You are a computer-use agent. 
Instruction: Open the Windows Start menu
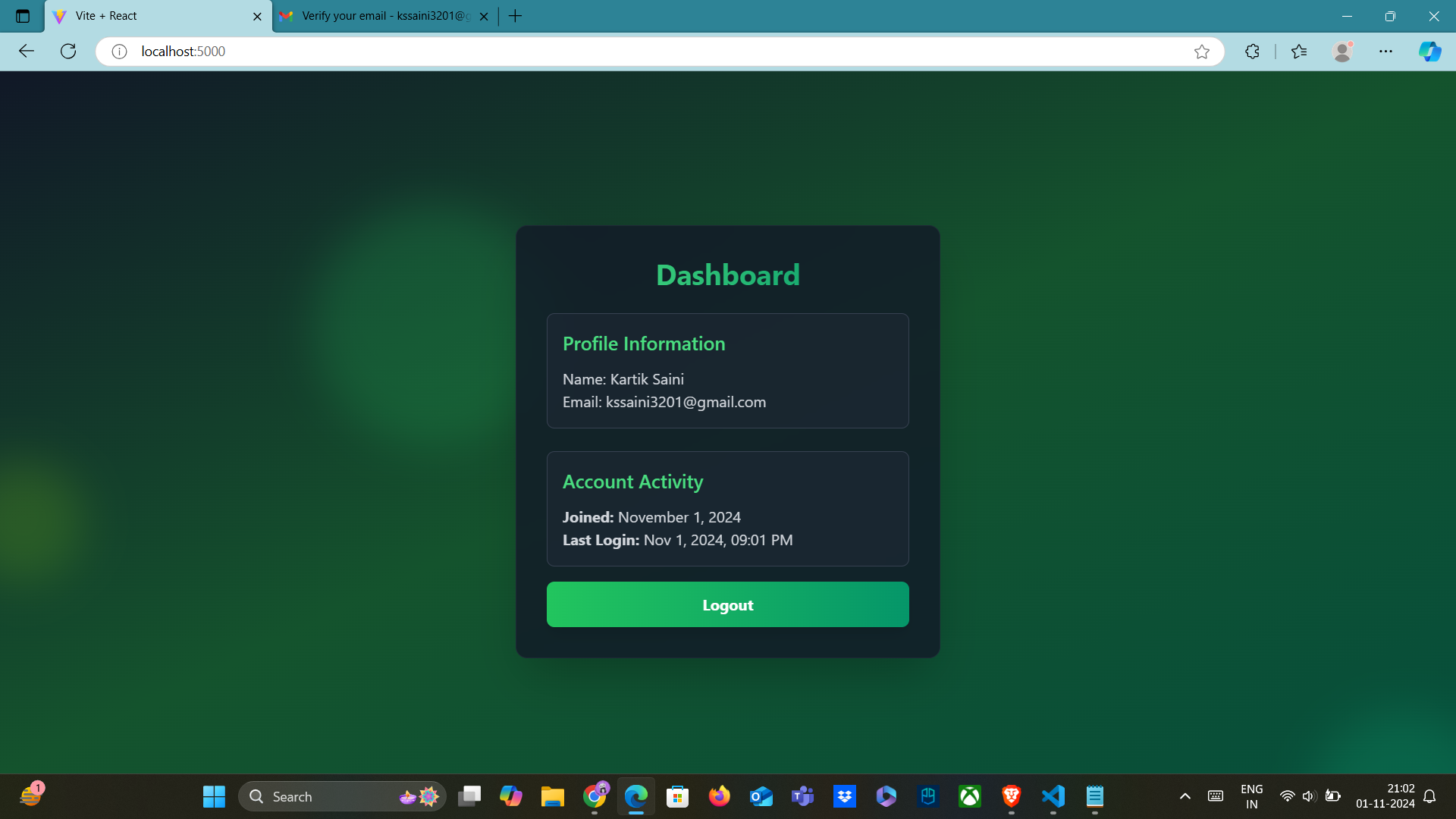(x=214, y=796)
